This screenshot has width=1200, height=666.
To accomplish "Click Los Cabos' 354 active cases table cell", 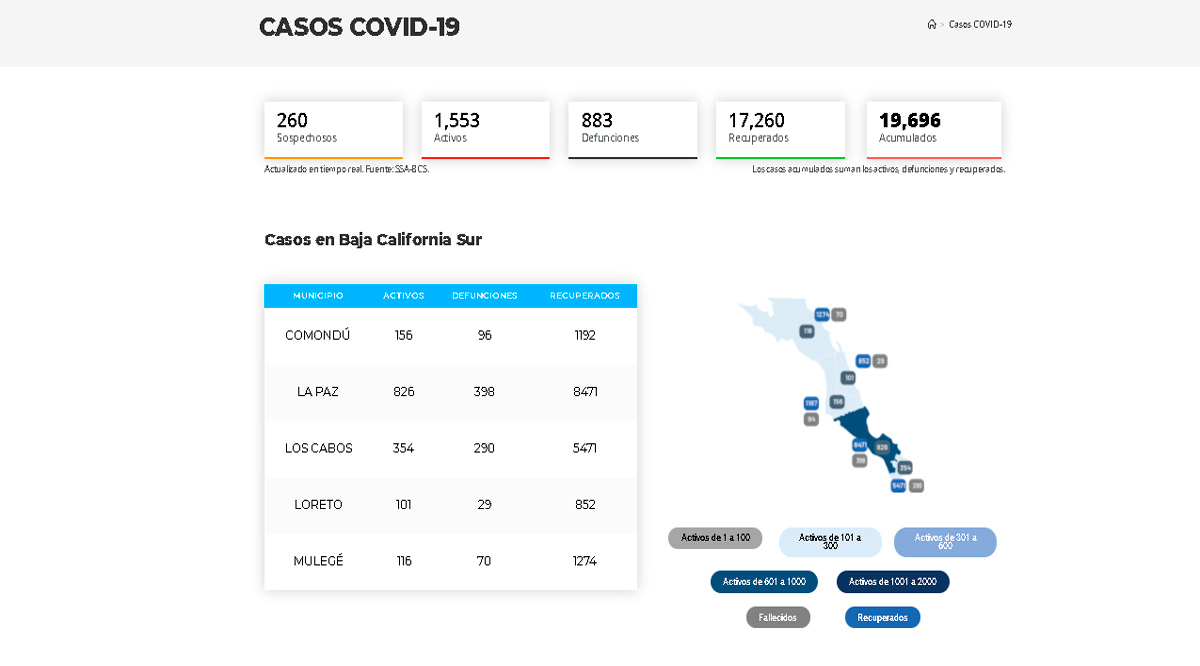I will click(x=404, y=448).
